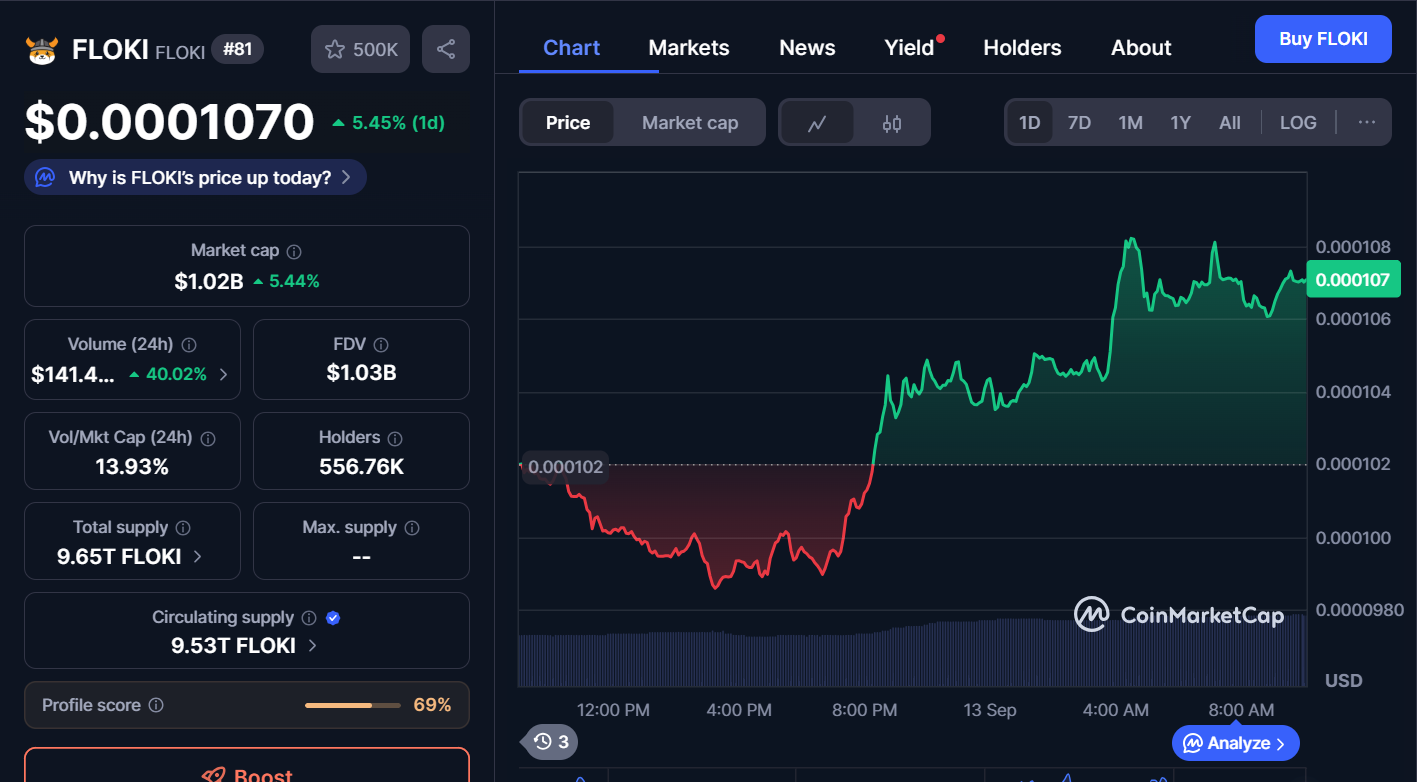1417x782 pixels.
Task: Set chart range to 1M
Action: 1130,123
